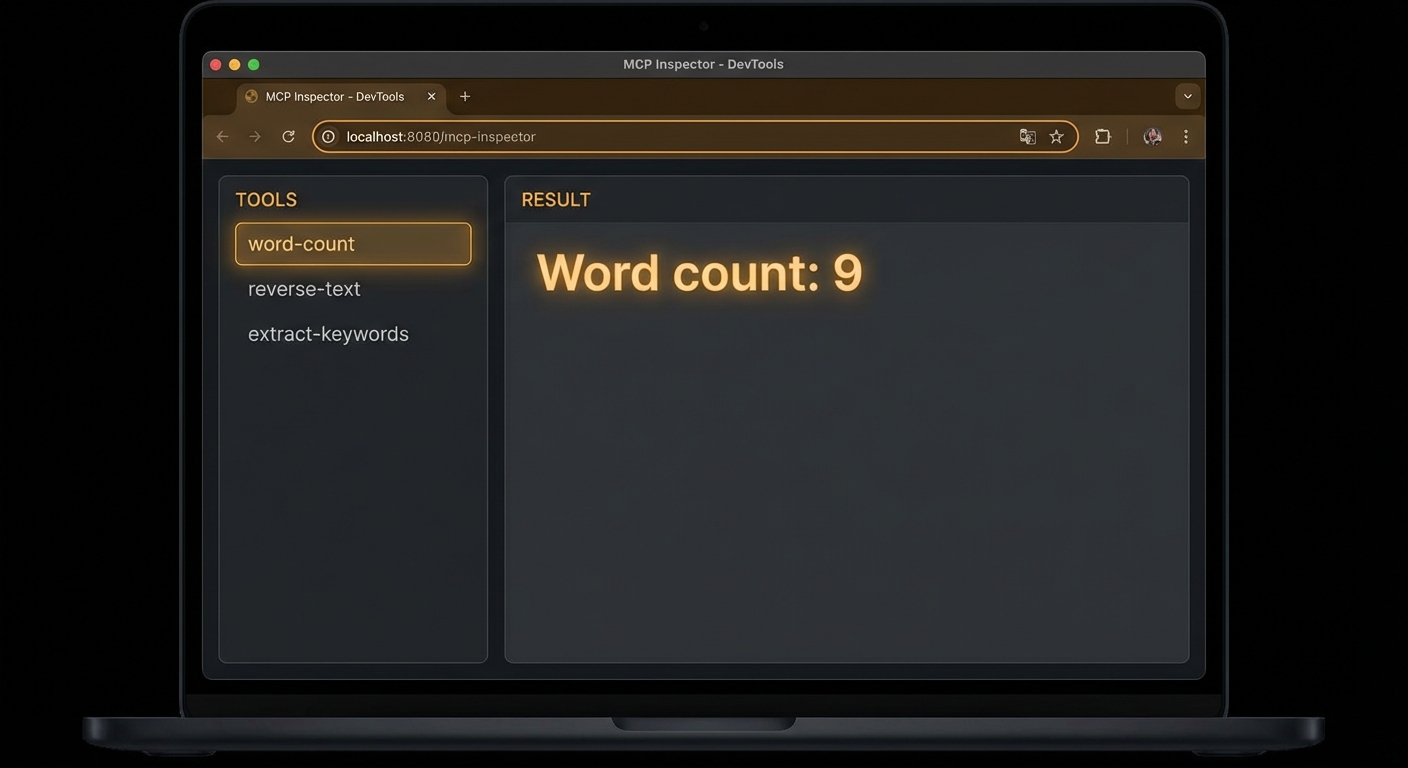The width and height of the screenshot is (1408, 768).
Task: Open the browser extensions puzzle icon
Action: click(x=1102, y=136)
